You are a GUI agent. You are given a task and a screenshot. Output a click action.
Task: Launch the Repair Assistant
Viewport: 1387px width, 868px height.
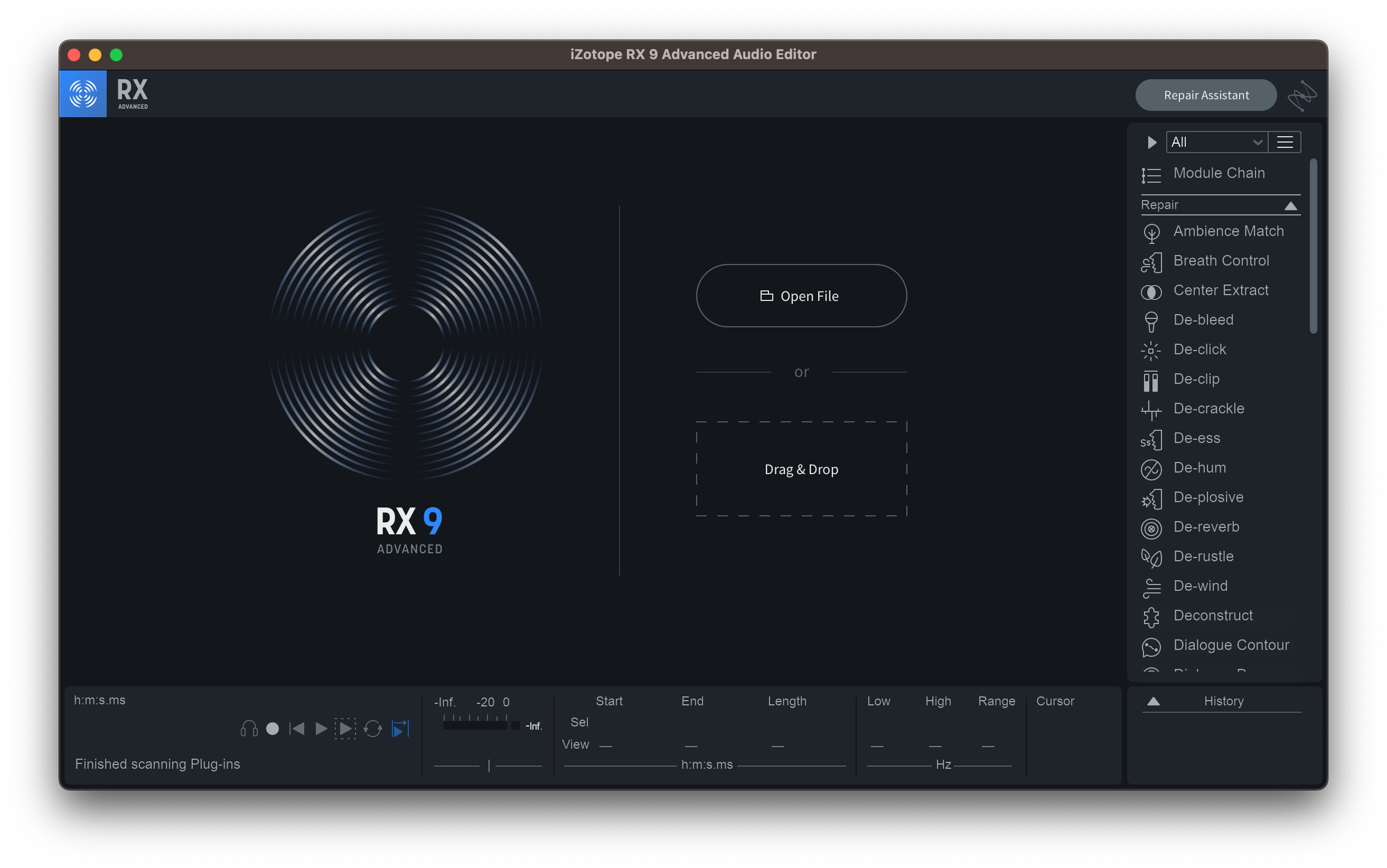point(1206,95)
